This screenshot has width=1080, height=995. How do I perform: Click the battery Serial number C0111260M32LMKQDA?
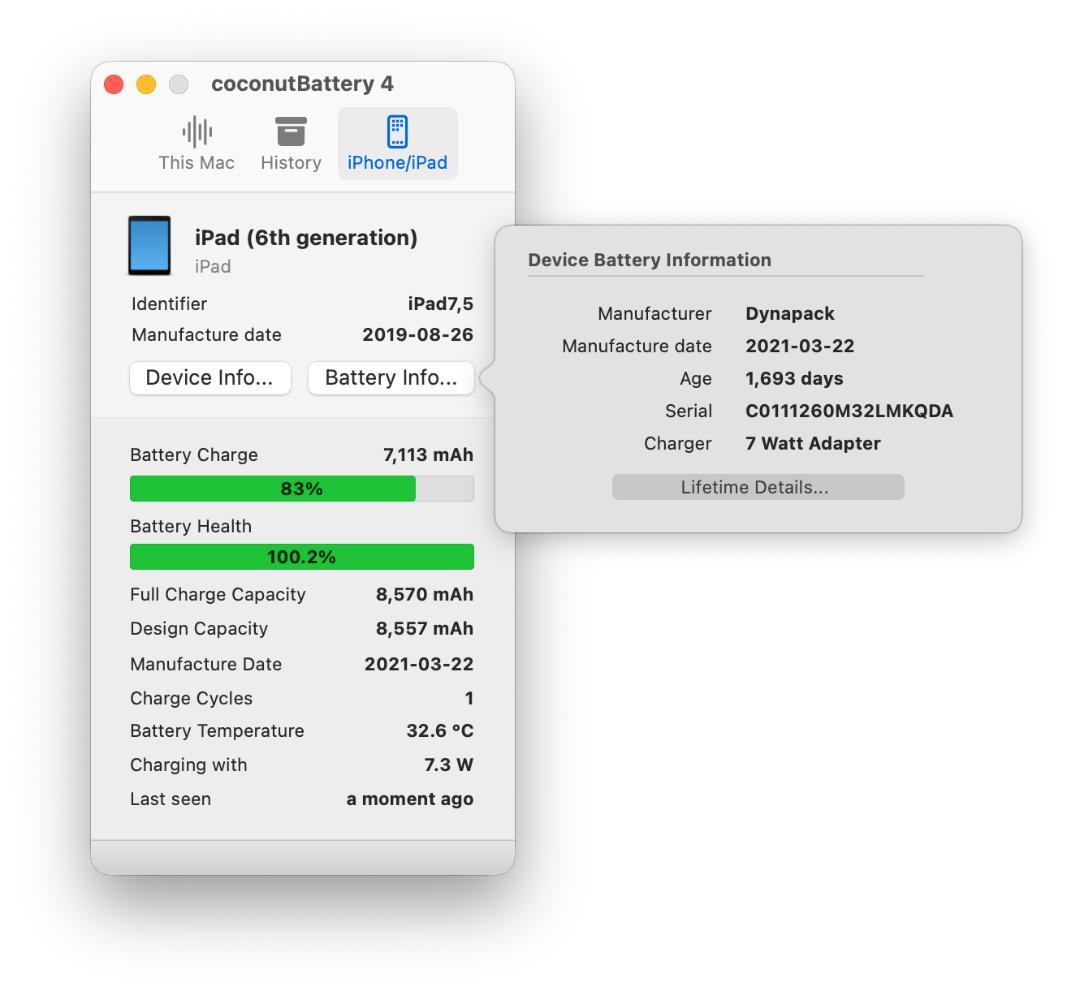[x=849, y=411]
